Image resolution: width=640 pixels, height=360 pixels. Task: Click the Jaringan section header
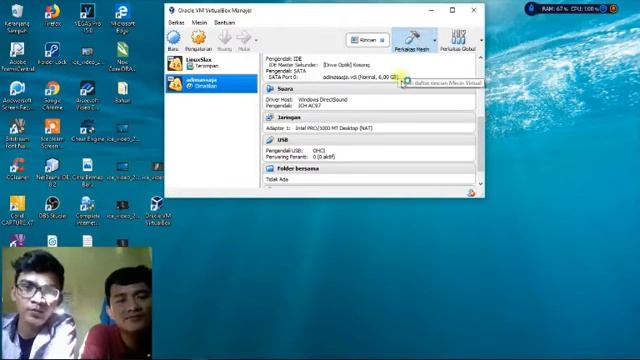tap(369, 117)
